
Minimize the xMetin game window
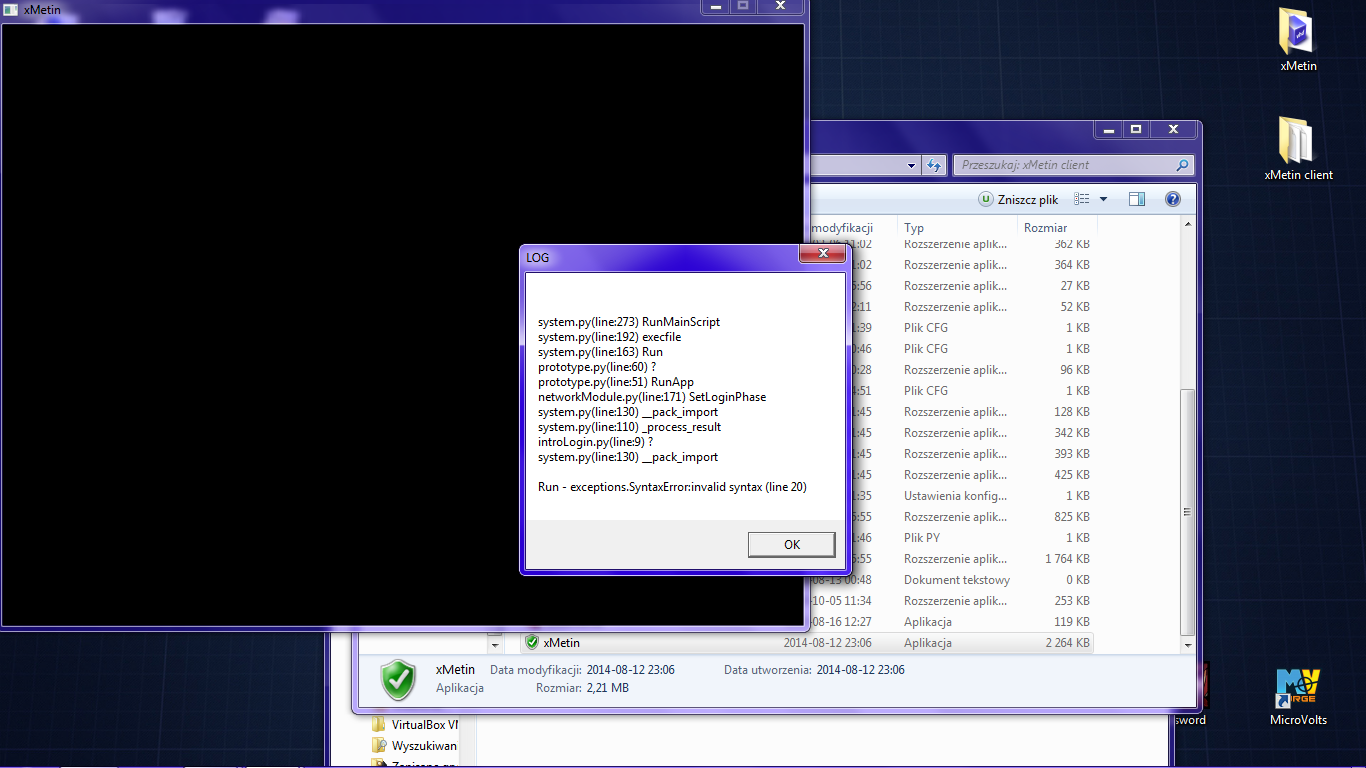coord(714,6)
